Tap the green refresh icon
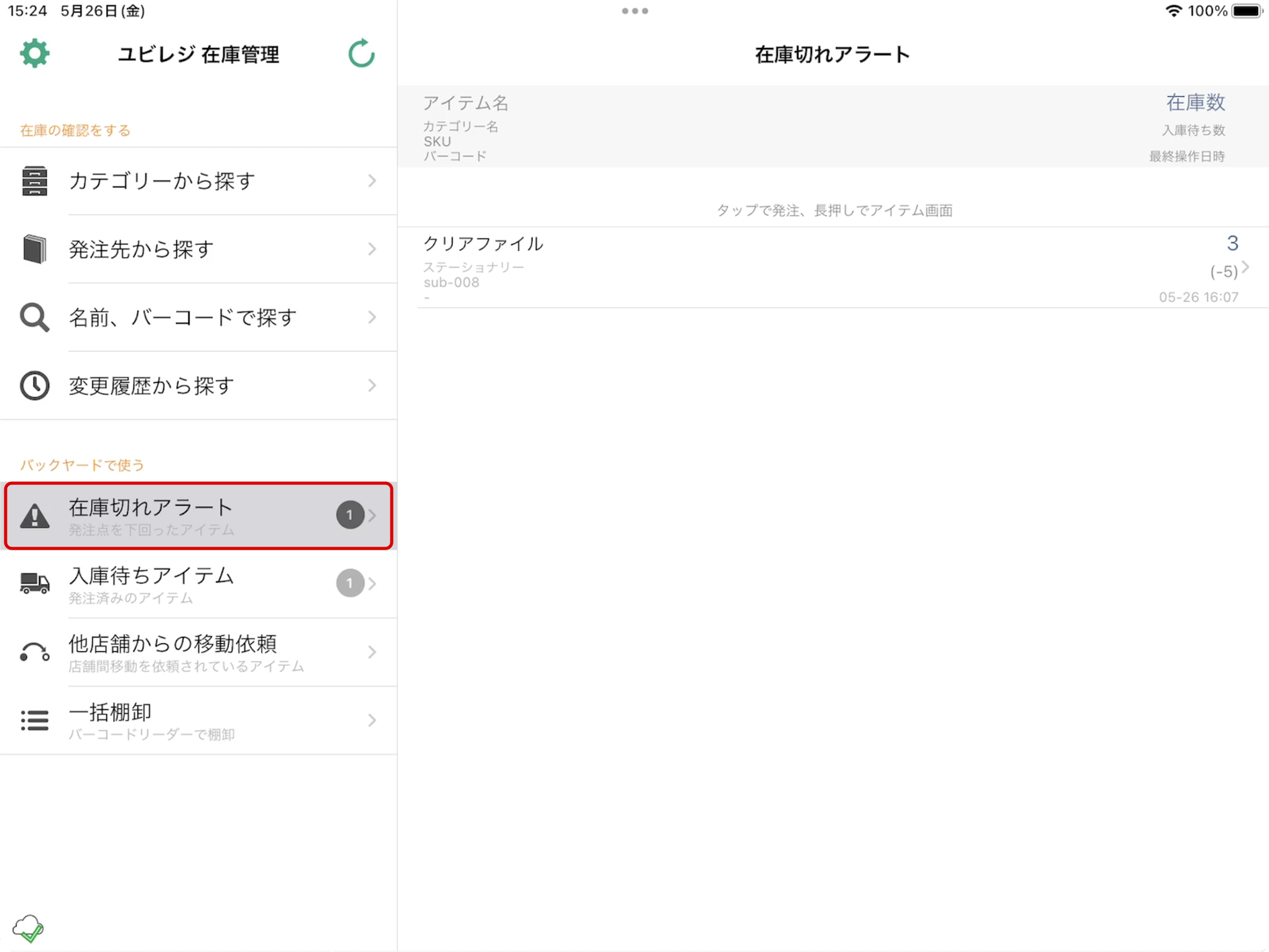The image size is (1269, 952). point(361,53)
